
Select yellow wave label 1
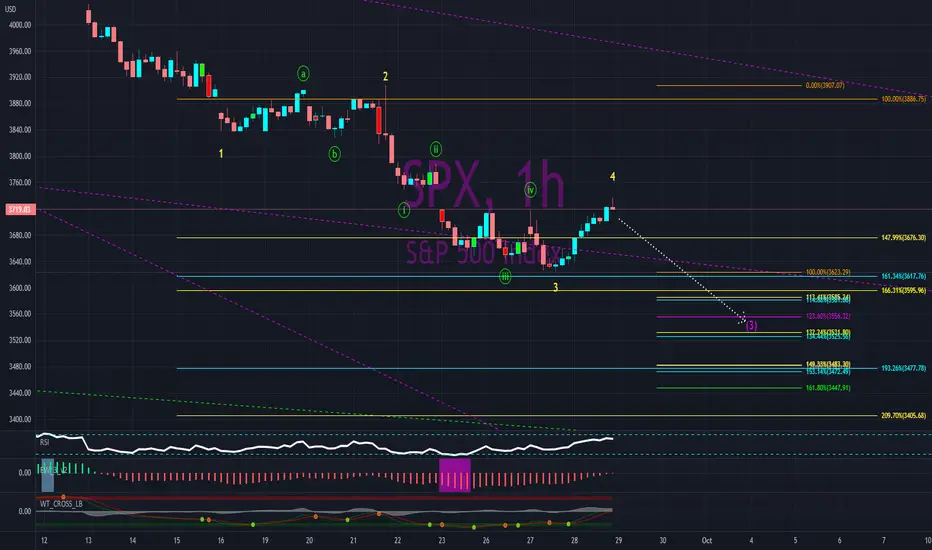coord(221,153)
